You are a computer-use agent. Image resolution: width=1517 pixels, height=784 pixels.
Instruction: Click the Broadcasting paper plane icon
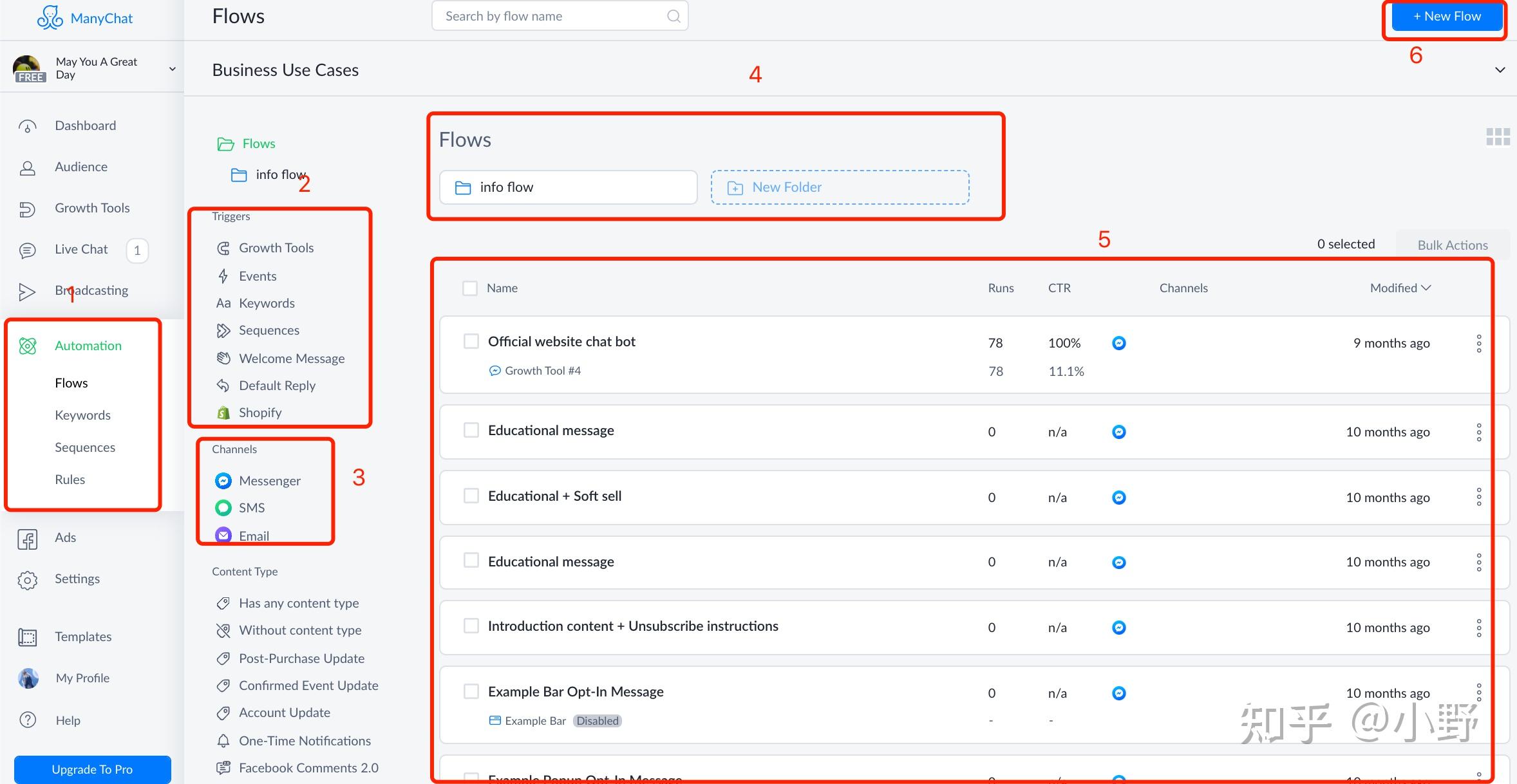tap(27, 292)
